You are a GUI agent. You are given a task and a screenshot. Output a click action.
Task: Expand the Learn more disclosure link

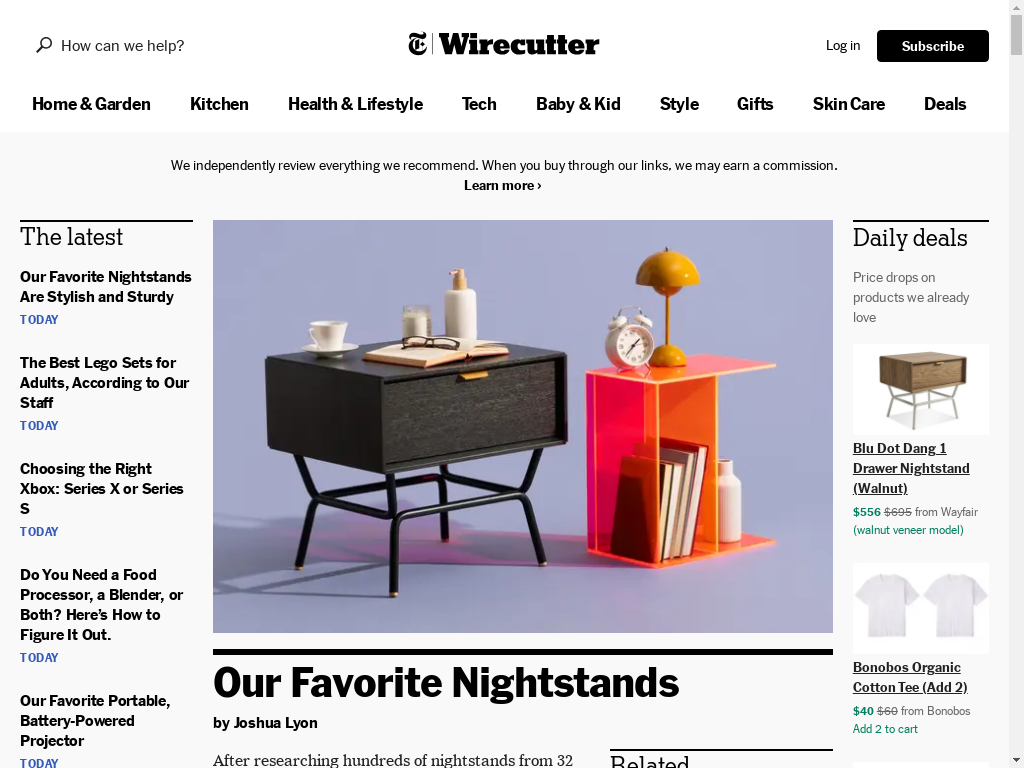point(502,185)
